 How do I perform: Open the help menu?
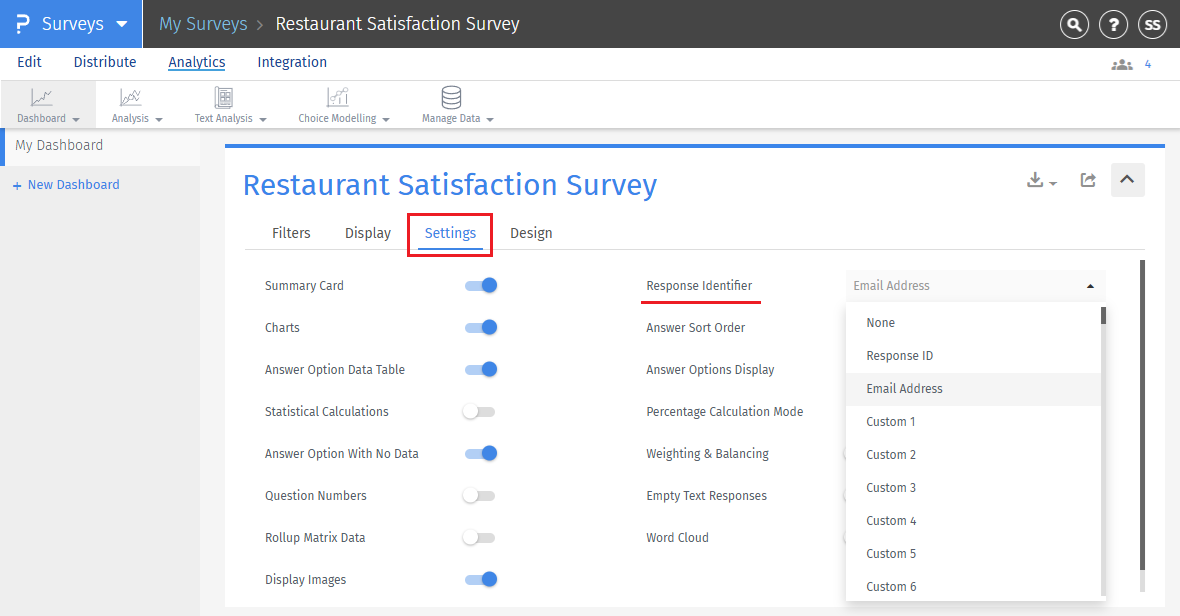coord(1113,24)
